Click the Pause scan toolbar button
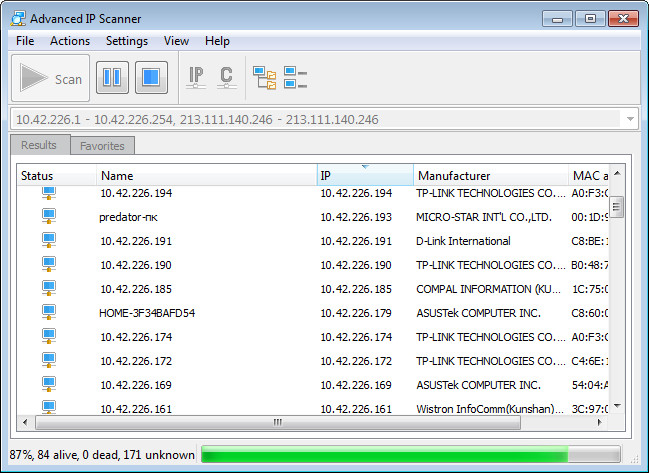The image size is (649, 473). 112,78
